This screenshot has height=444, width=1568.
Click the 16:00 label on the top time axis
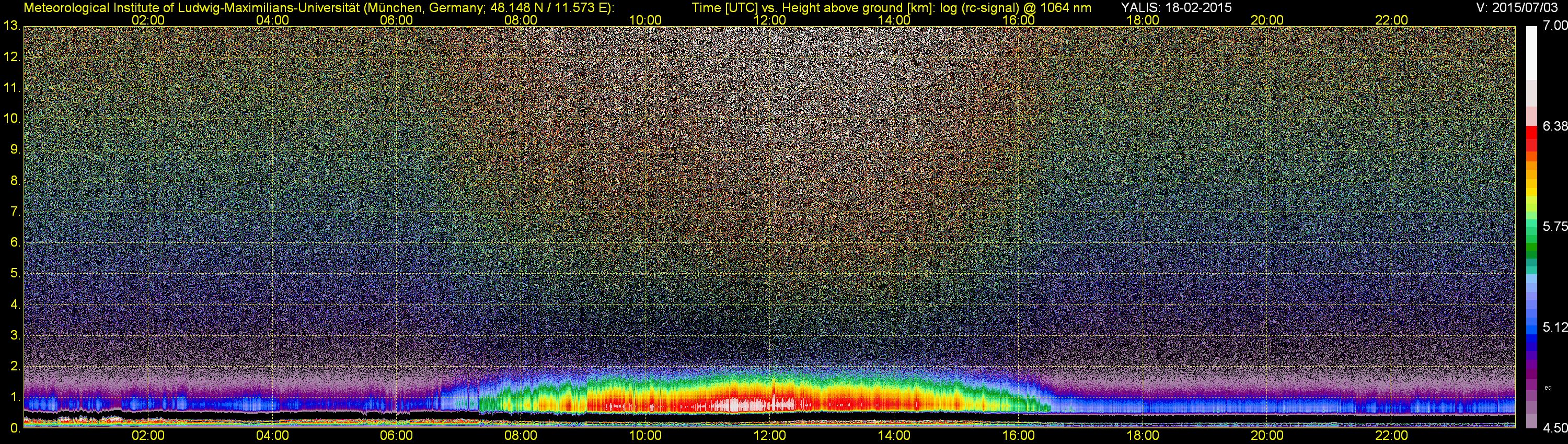(1018, 20)
